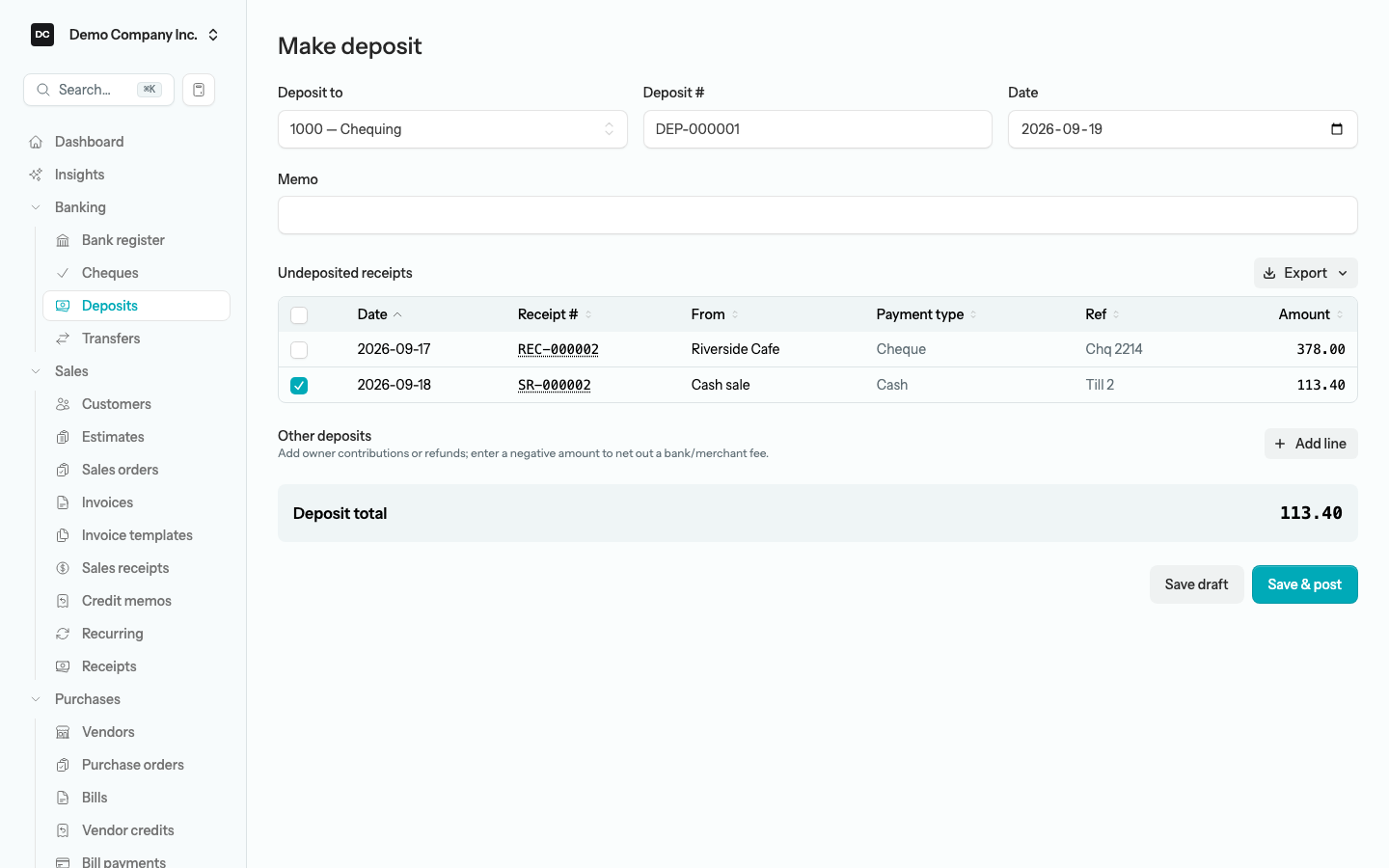1389x868 pixels.
Task: Click the Estimates document icon
Action: click(x=63, y=437)
